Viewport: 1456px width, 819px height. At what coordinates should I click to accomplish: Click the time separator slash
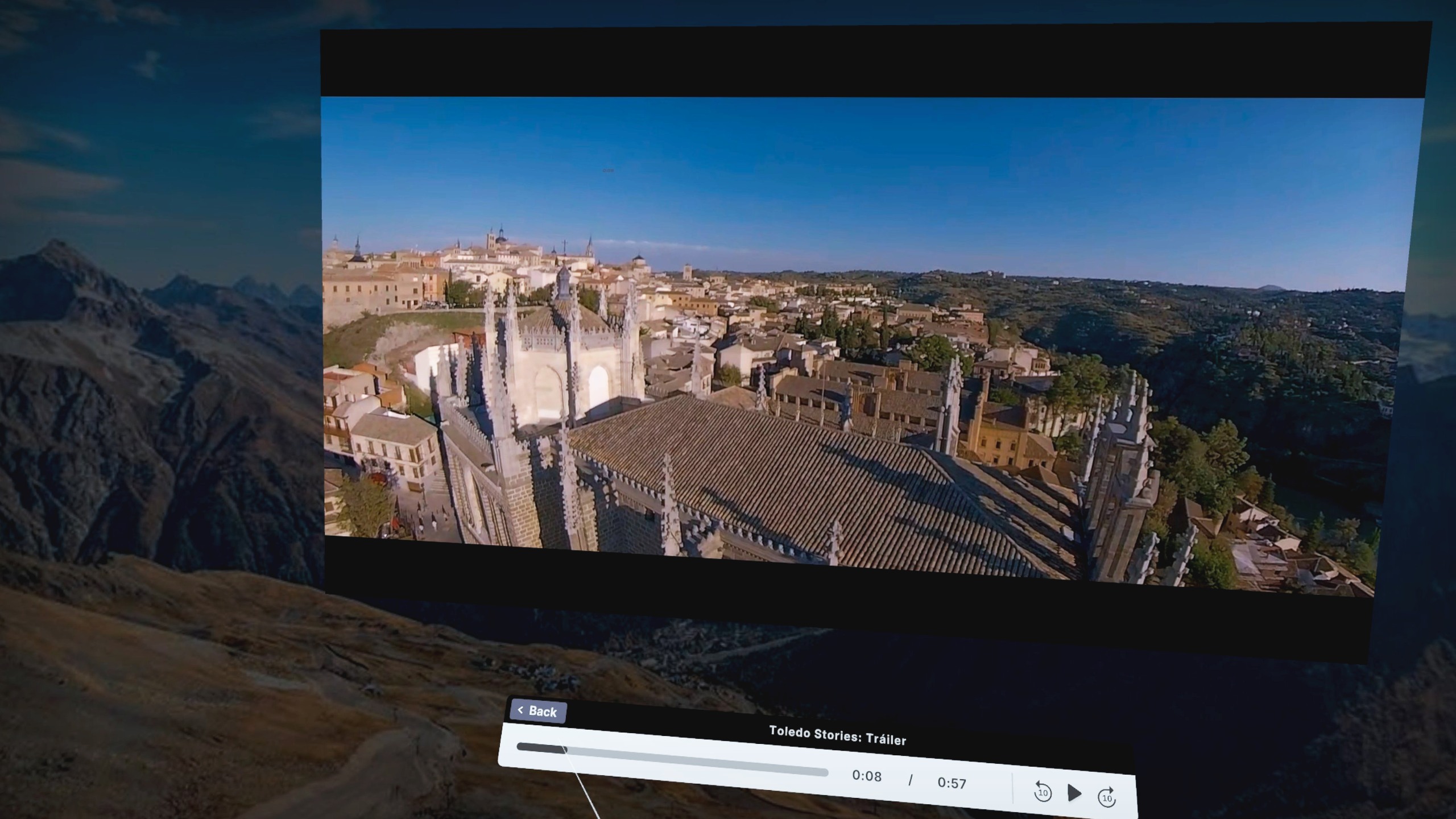click(910, 780)
